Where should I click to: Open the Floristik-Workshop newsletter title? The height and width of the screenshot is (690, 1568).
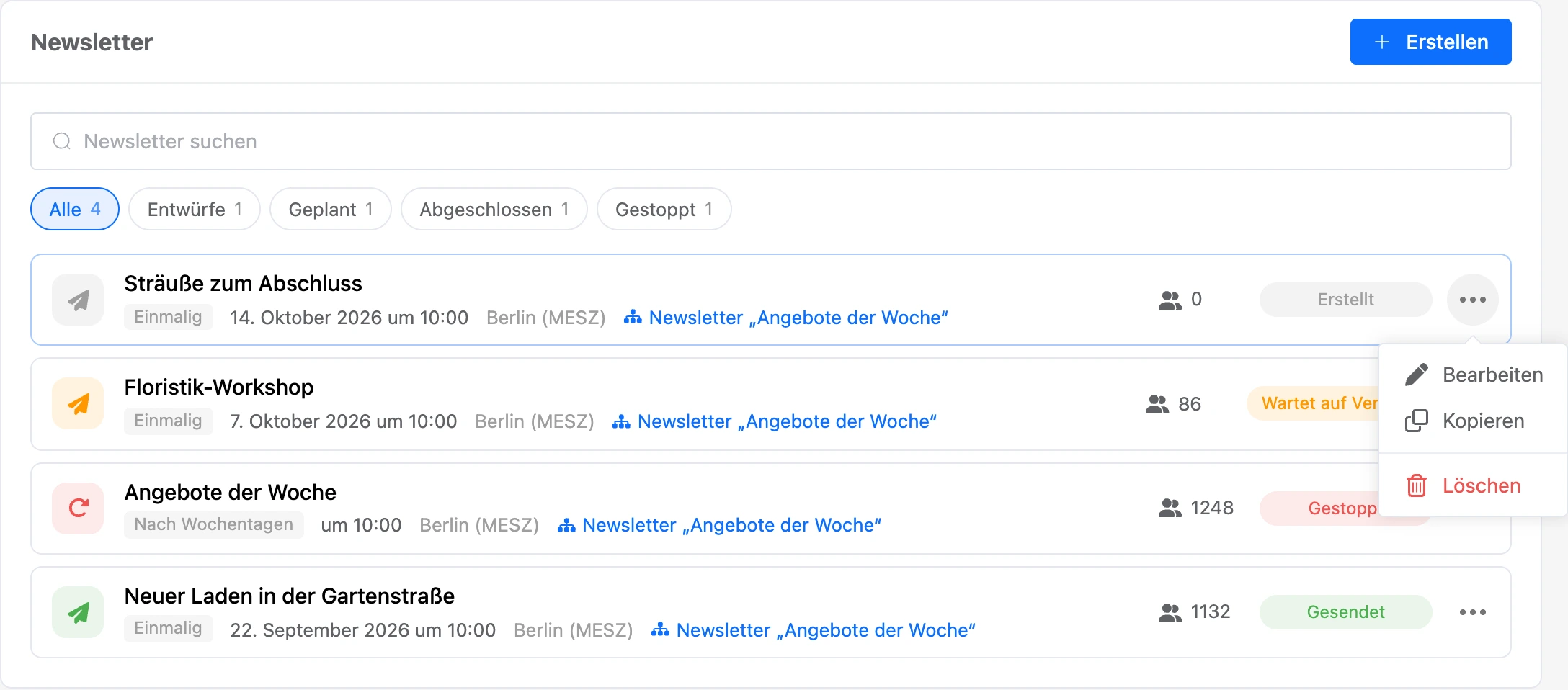[219, 387]
